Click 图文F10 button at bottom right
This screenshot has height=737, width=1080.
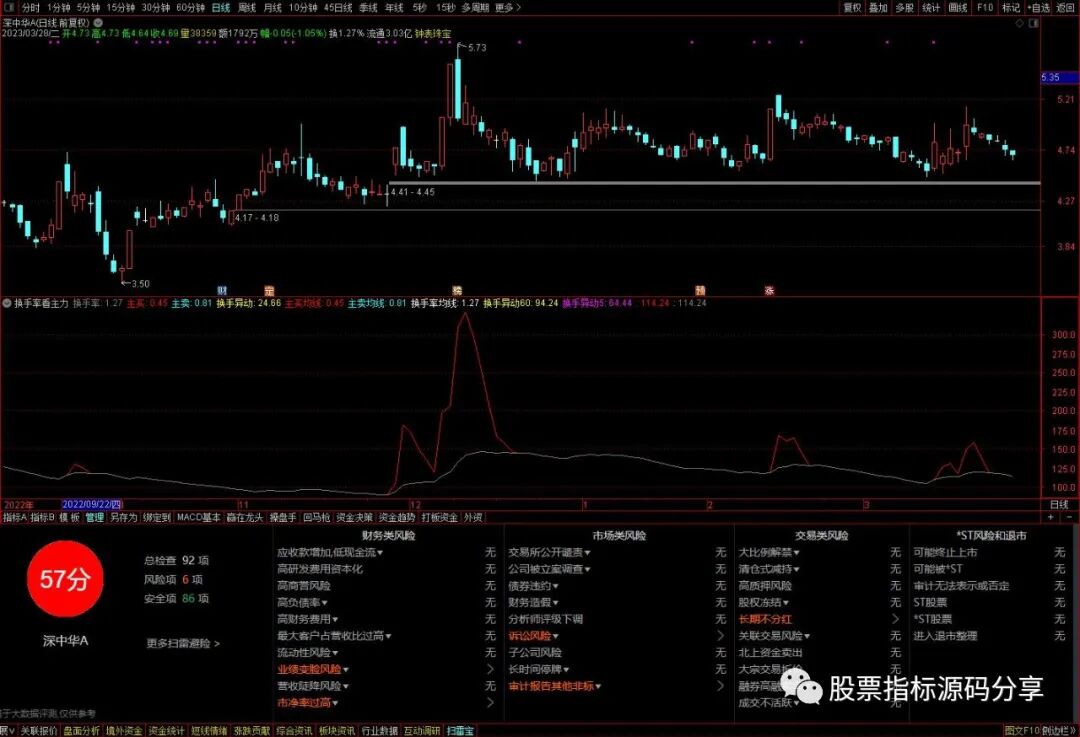[x=1021, y=731]
